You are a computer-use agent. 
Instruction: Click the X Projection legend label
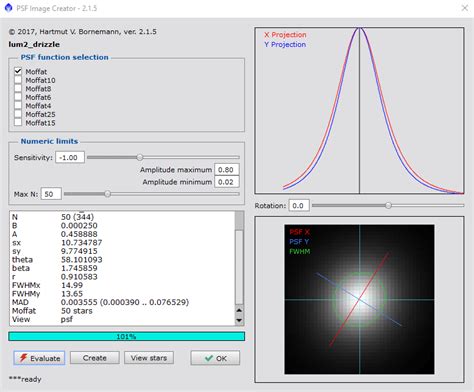(285, 35)
